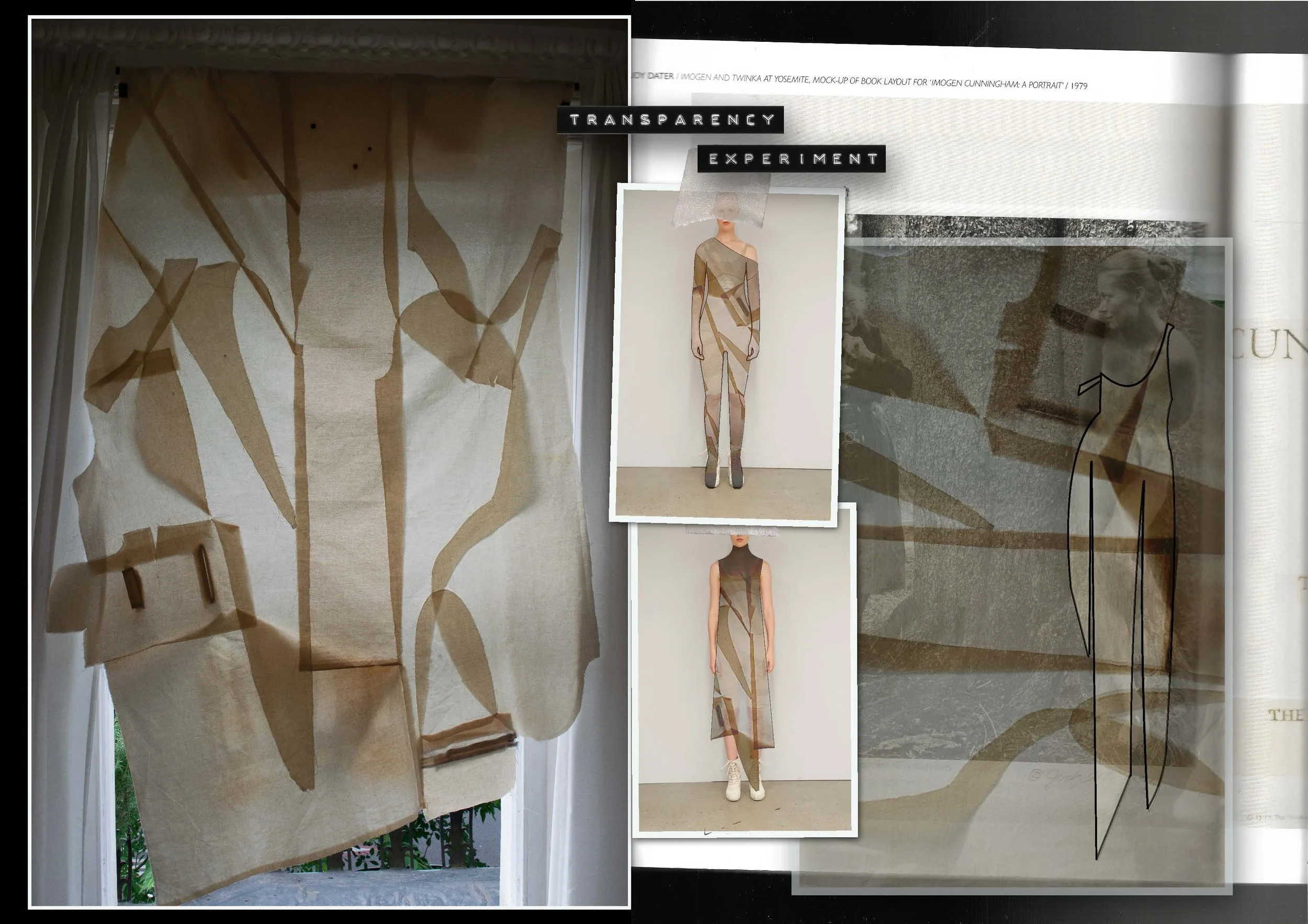Click the '1979' year in caption
The width and height of the screenshot is (1308, 924).
[1078, 86]
